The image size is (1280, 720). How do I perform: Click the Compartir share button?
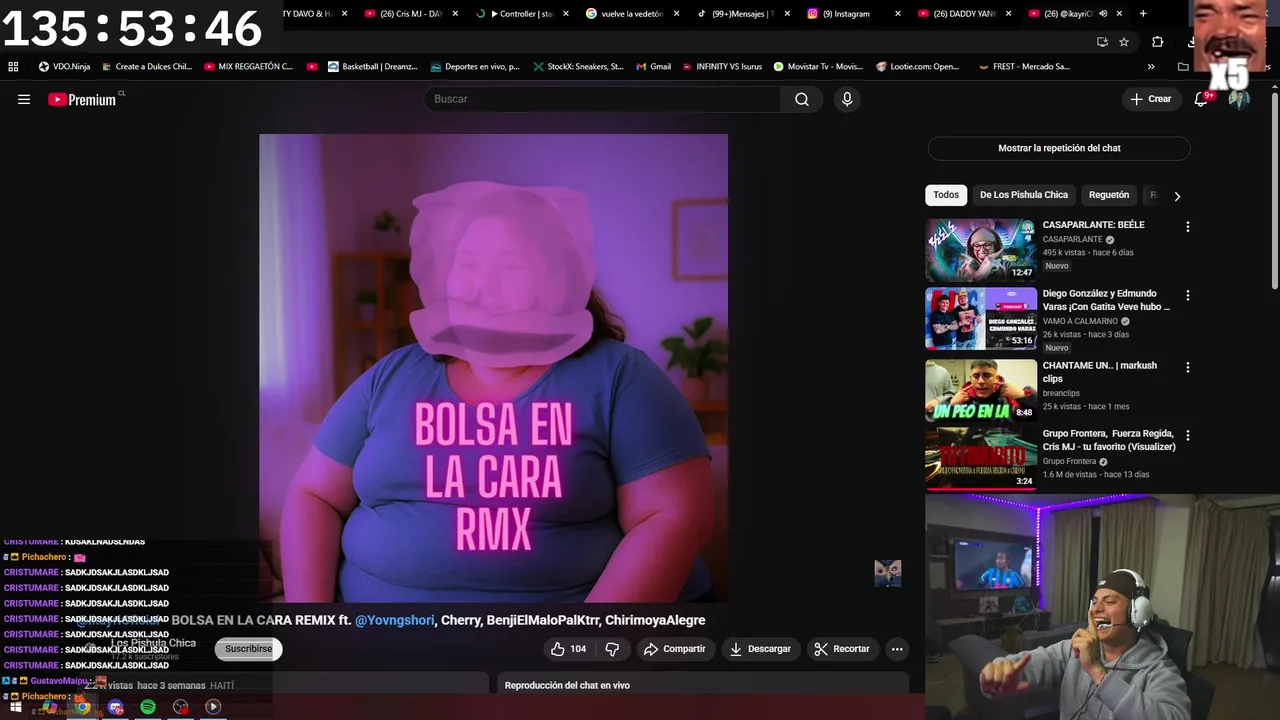click(x=675, y=649)
